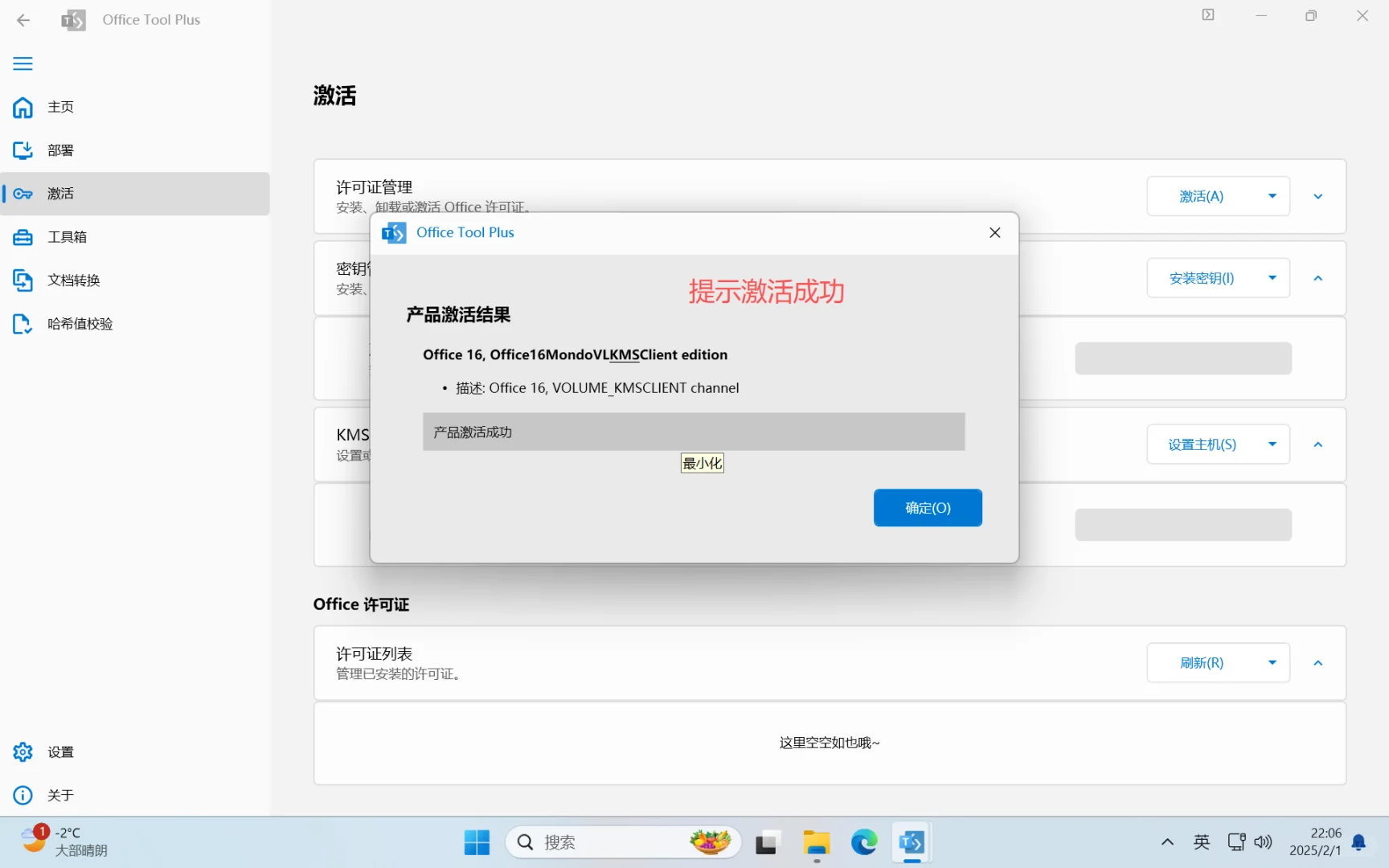Viewport: 1389px width, 868px height.
Task: Close the product activation result dialog
Action: [x=994, y=232]
